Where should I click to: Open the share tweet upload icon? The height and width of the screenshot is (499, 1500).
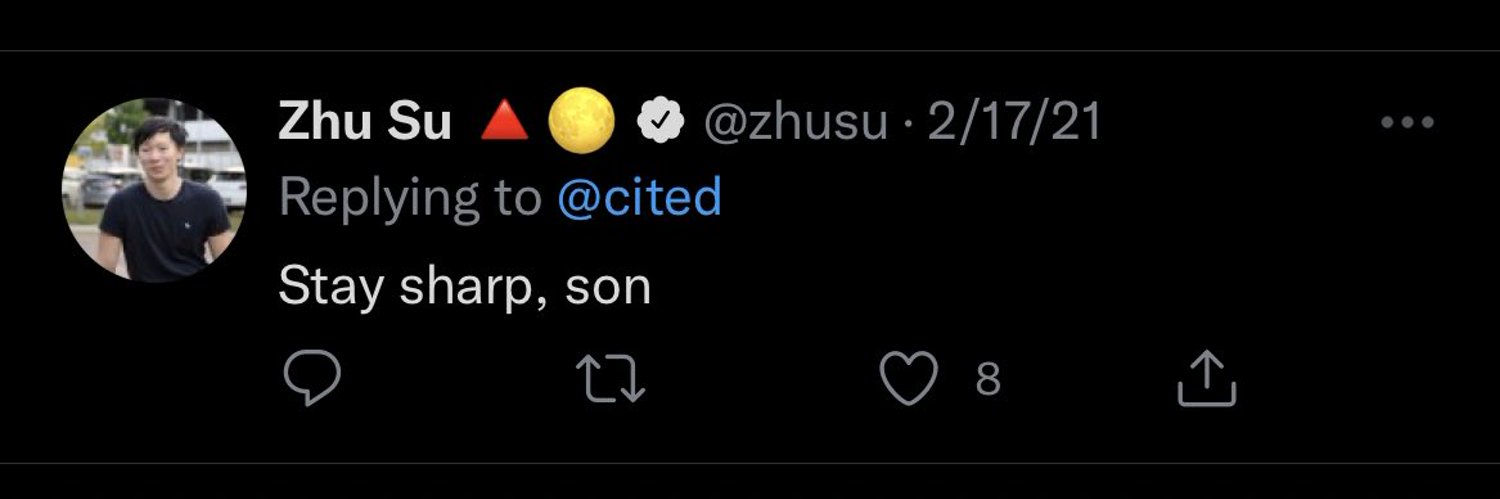(x=1207, y=377)
